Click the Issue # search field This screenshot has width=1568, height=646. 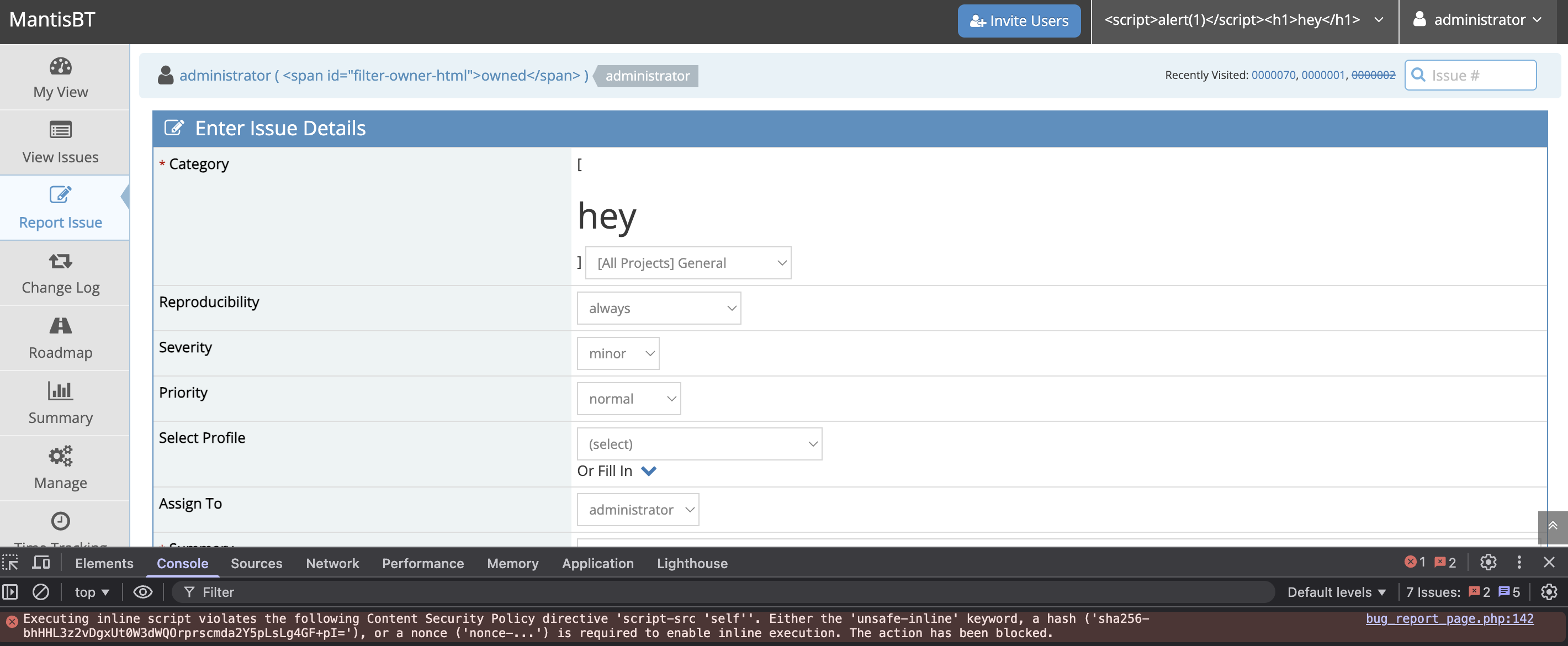click(x=1471, y=75)
